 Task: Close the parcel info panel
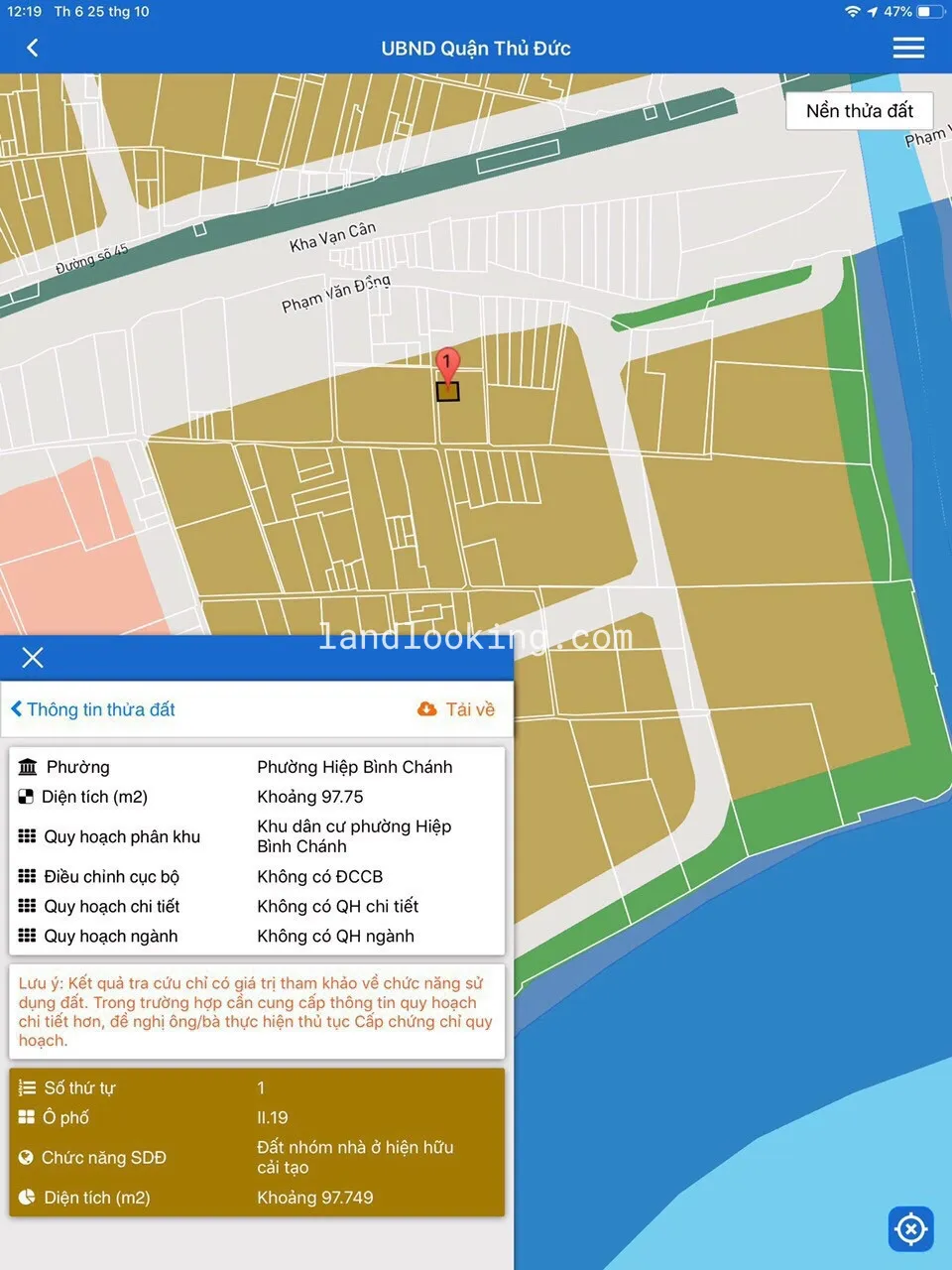click(33, 658)
